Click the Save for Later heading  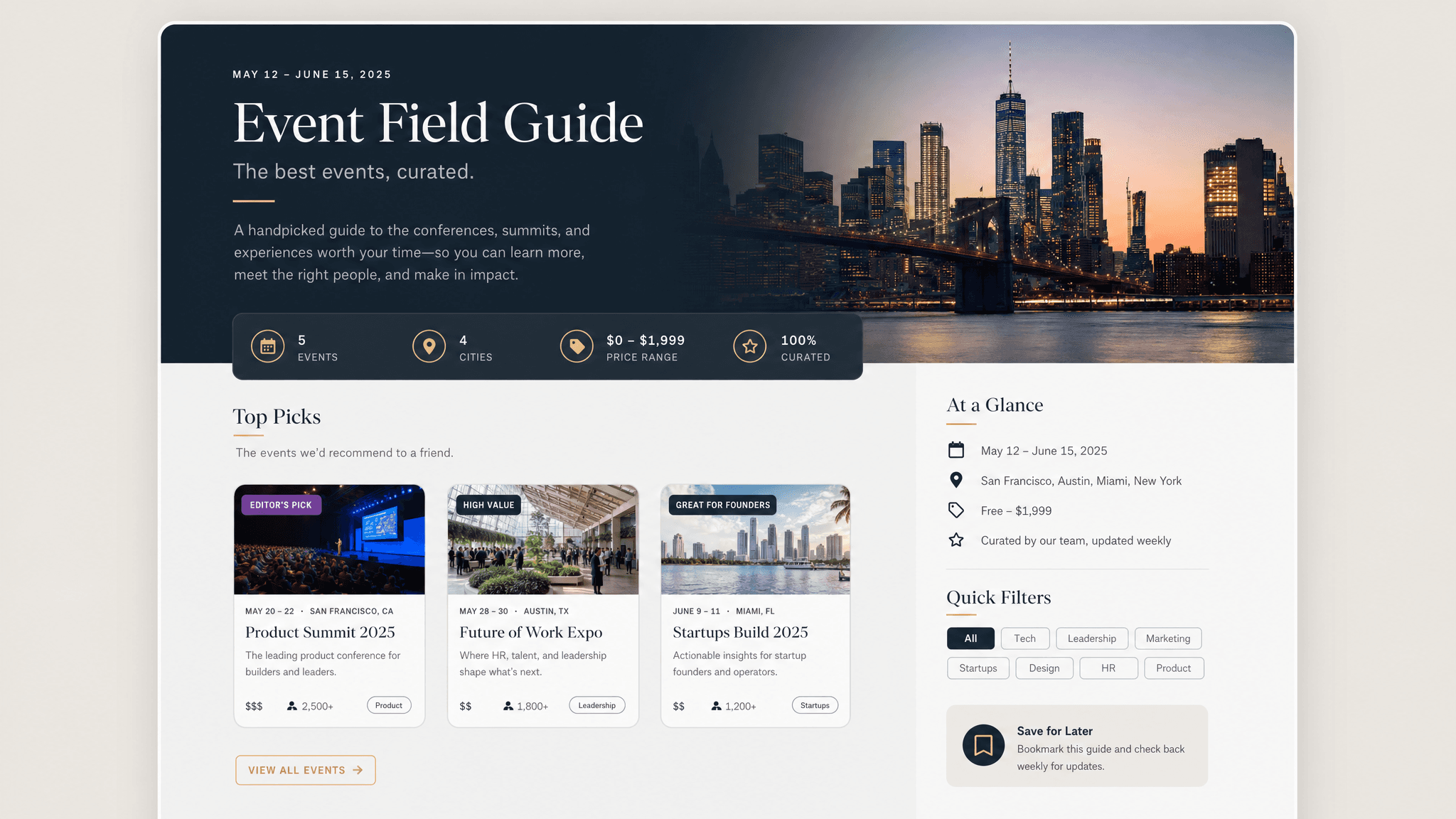pos(1054,731)
